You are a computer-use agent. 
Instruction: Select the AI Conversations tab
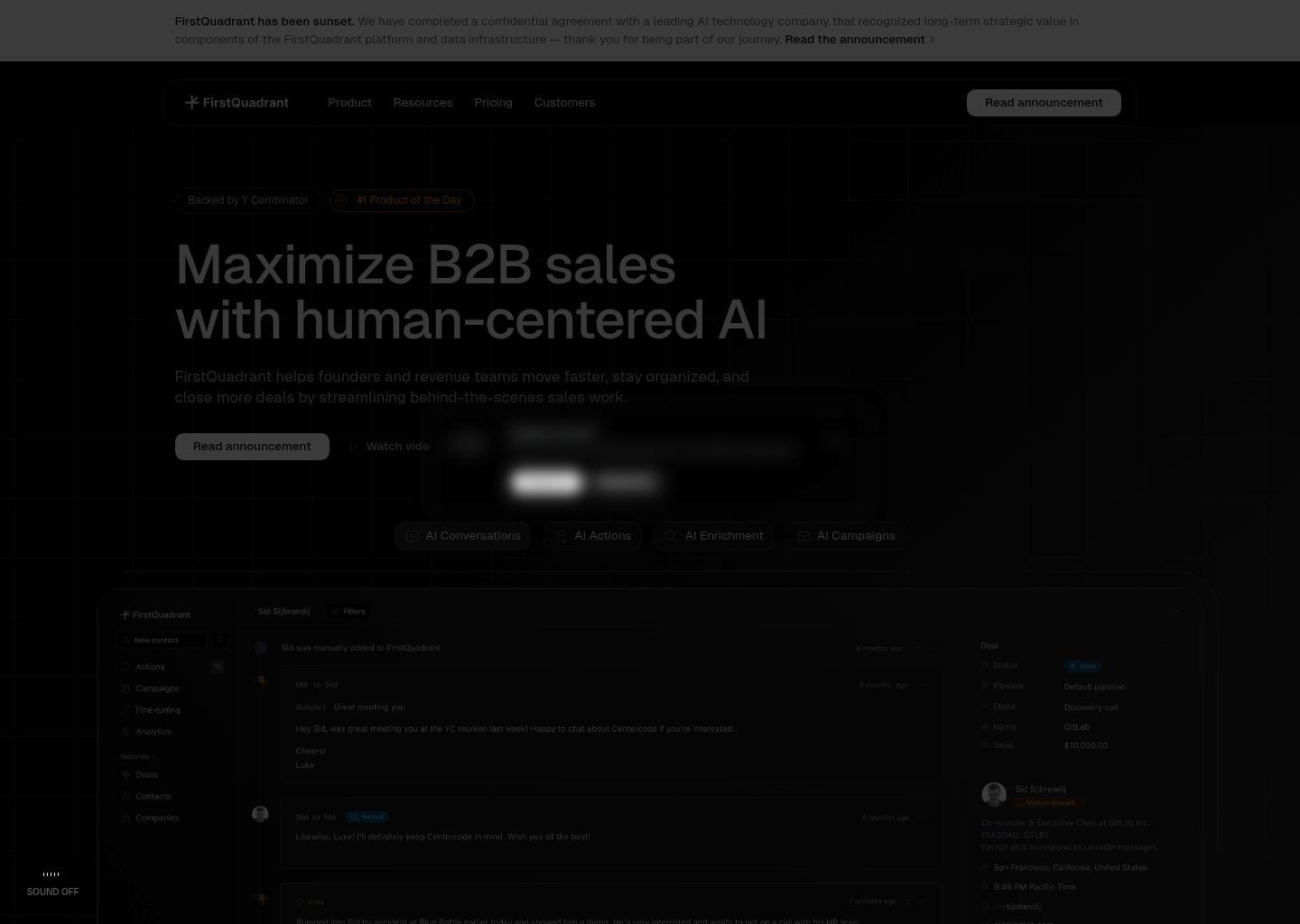462,536
